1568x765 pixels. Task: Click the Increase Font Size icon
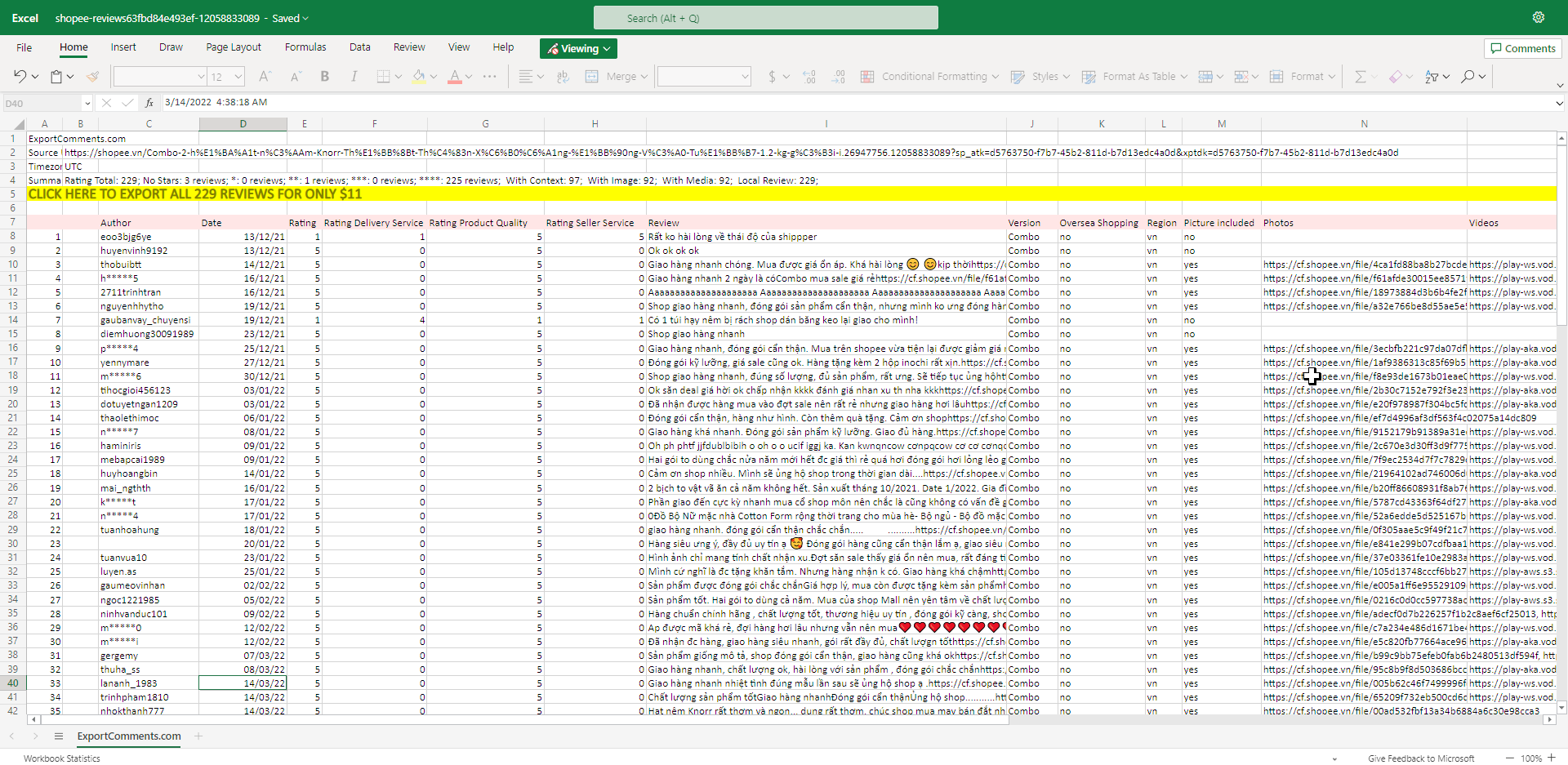coord(265,76)
